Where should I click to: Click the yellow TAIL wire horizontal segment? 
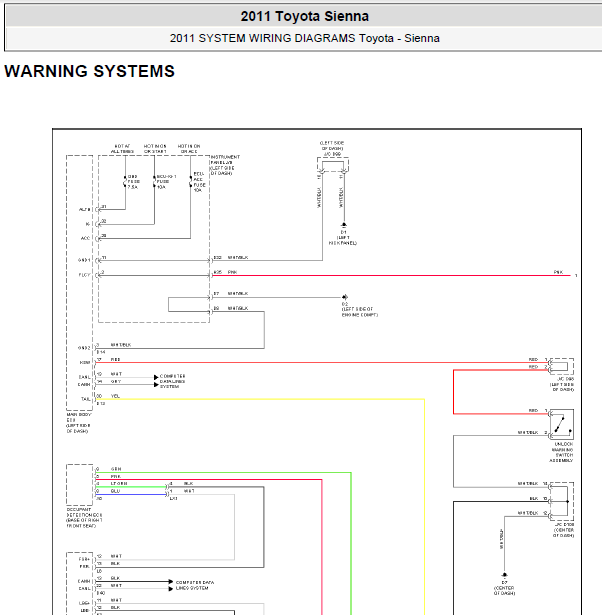pyautogui.click(x=260, y=399)
